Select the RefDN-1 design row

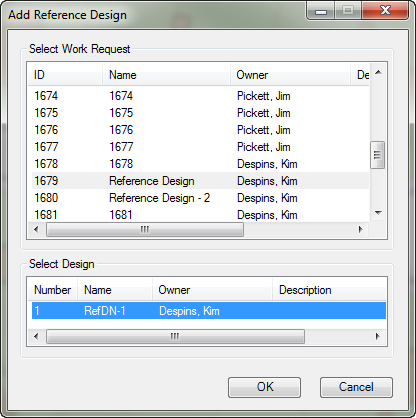point(209,311)
